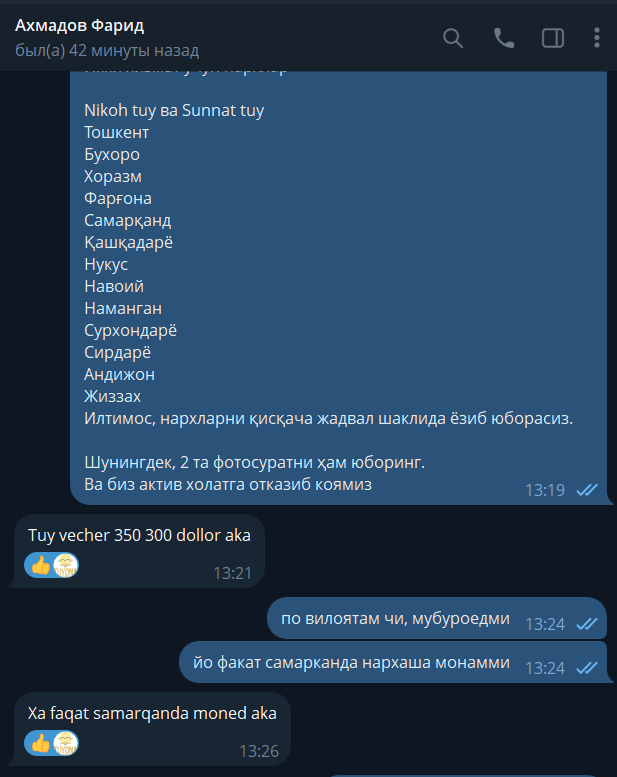Click reaction avatar on 'Xa faqat samarqanda' message
Viewport: 617px width, 777px height.
point(65,743)
